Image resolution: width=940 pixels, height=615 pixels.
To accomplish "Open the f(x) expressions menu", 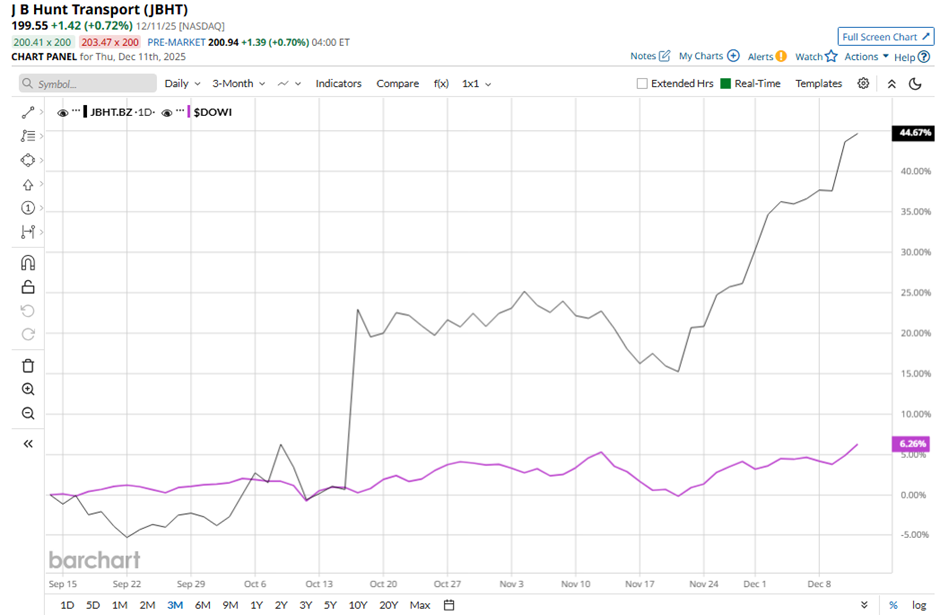I will (441, 83).
